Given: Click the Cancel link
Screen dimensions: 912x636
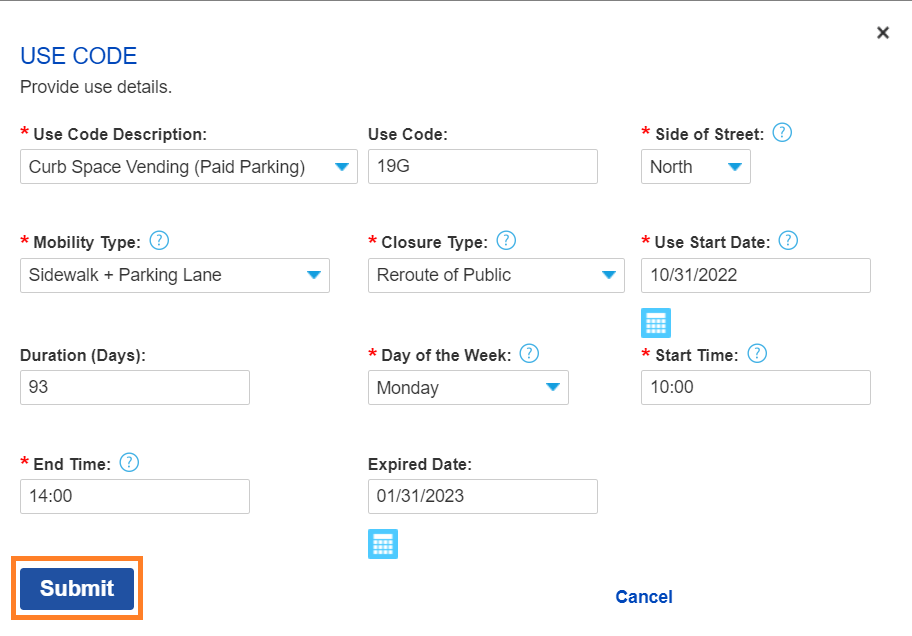Looking at the screenshot, I should tap(644, 597).
